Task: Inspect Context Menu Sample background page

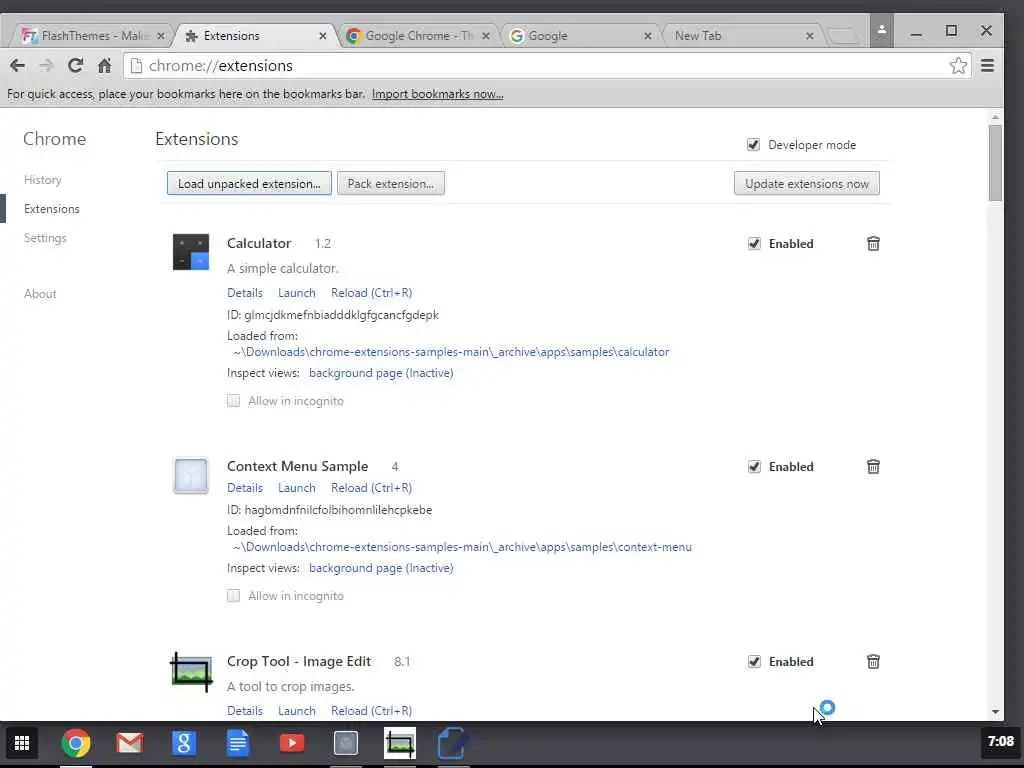Action: 381,568
